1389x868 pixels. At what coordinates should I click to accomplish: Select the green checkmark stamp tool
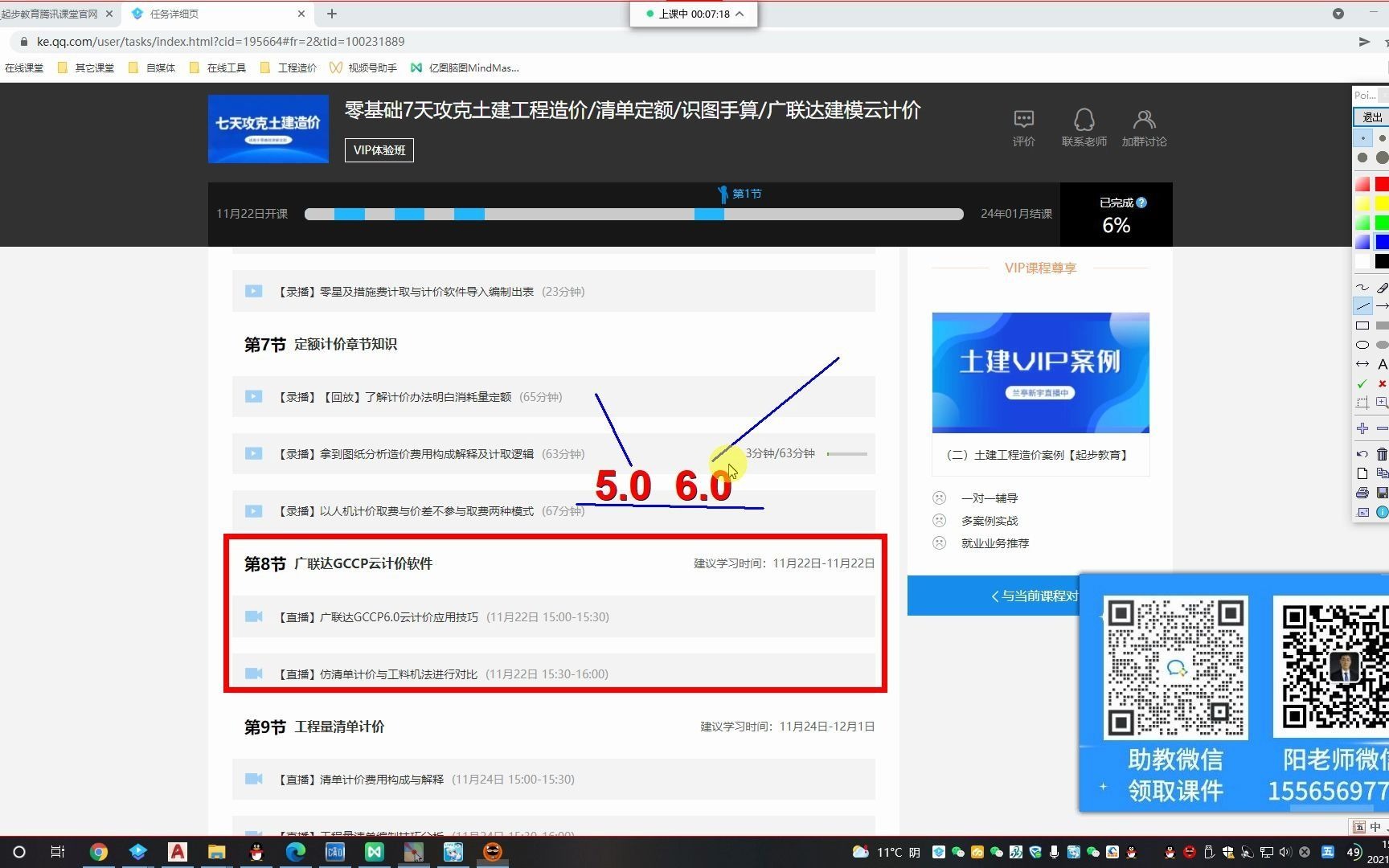pos(1362,383)
